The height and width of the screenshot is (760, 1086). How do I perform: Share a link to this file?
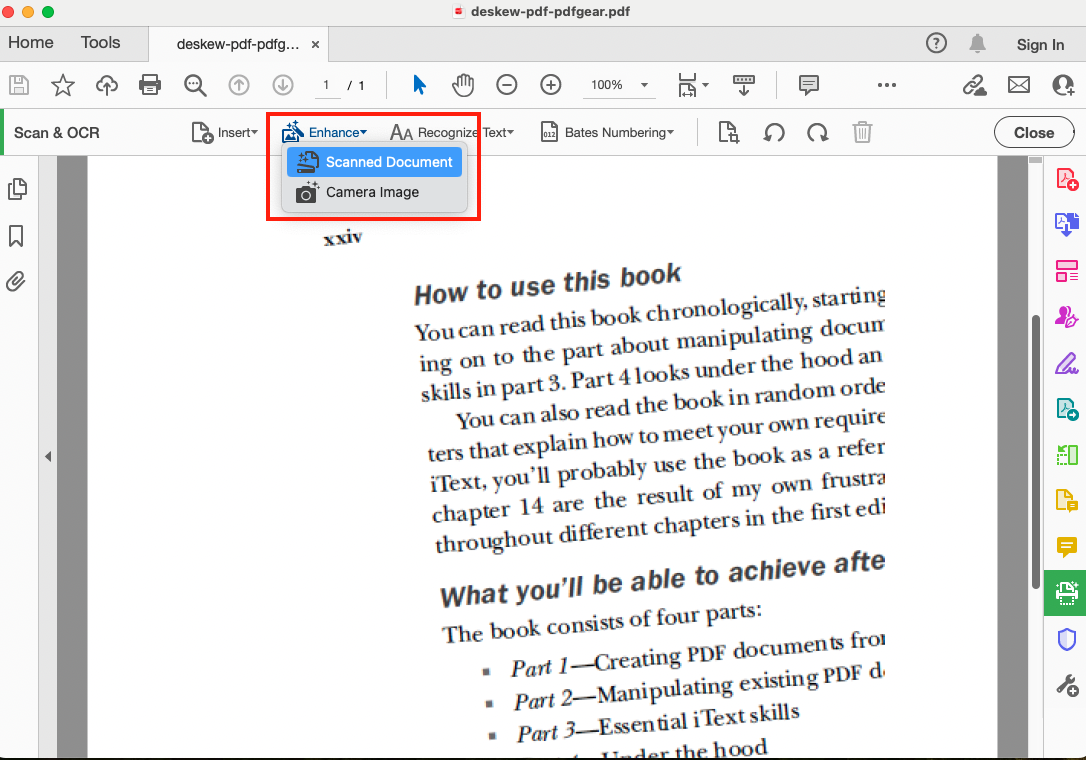(974, 85)
